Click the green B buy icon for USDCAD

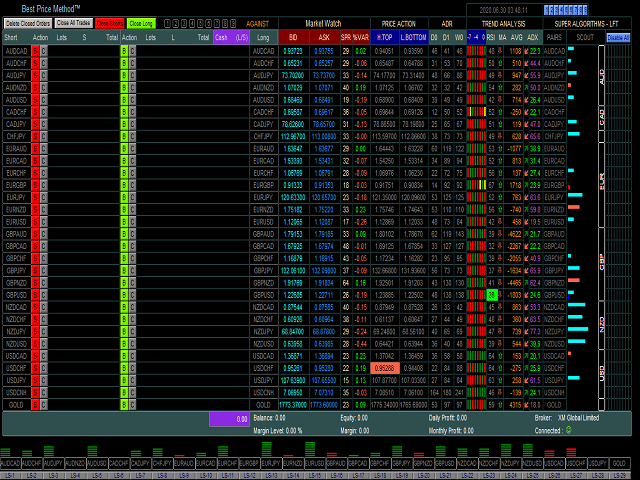pos(124,356)
